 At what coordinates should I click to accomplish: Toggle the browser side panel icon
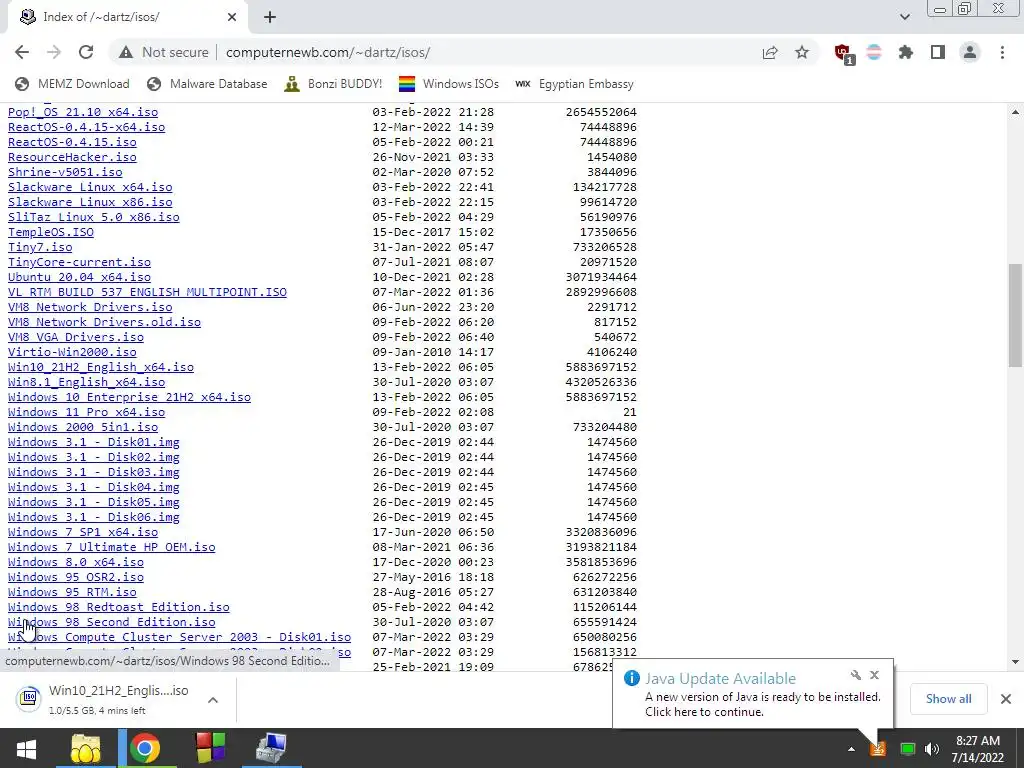pos(938,52)
